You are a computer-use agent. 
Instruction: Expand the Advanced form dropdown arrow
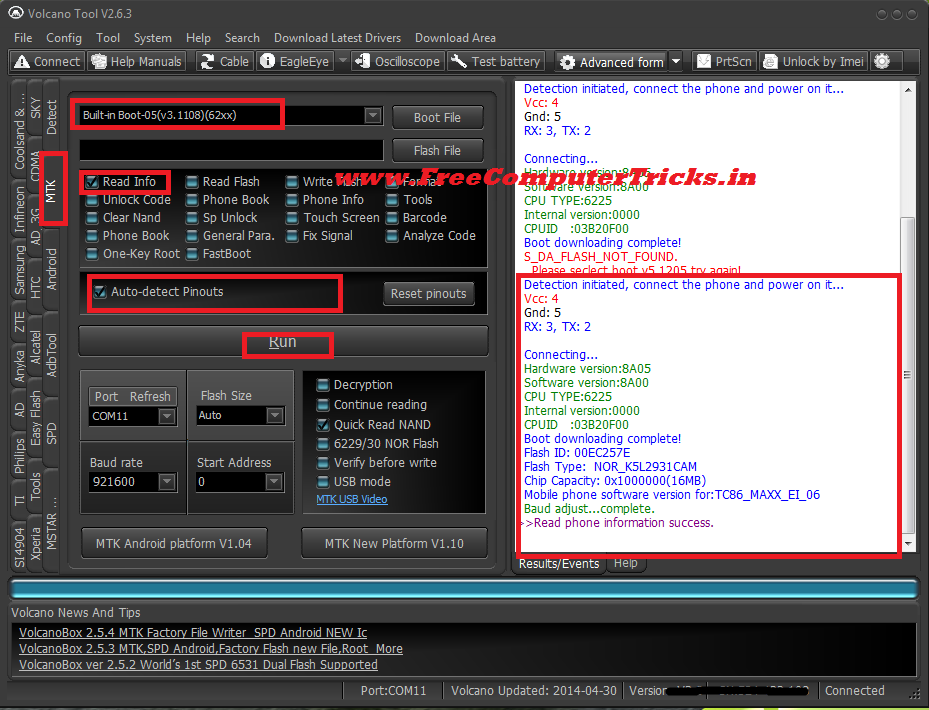click(675, 62)
